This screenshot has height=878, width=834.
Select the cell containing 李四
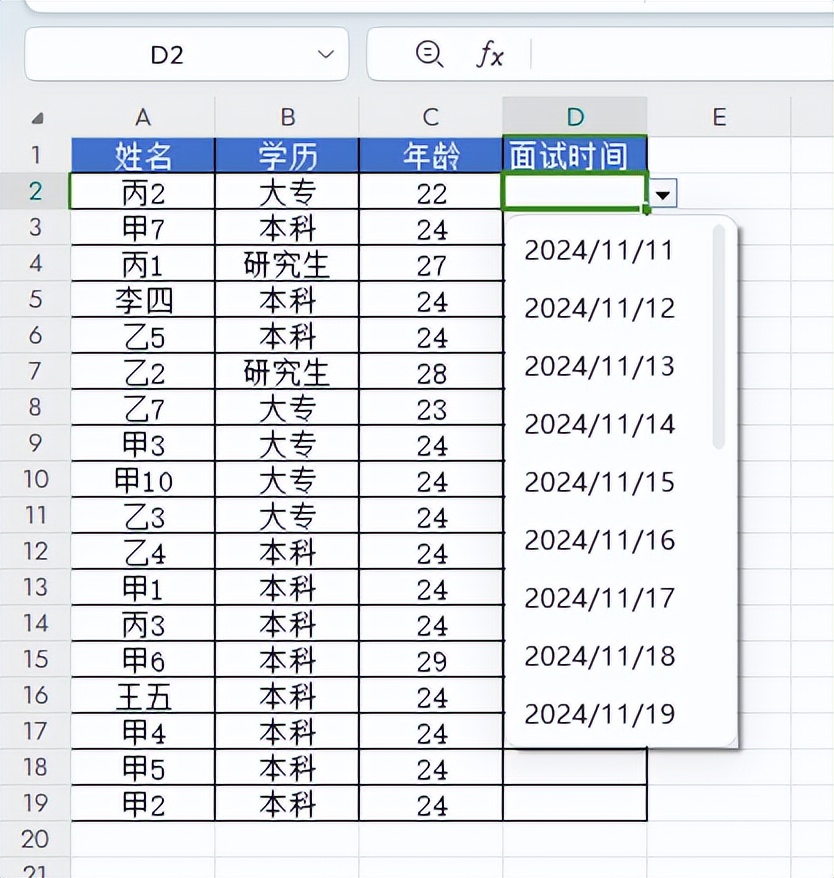point(143,300)
